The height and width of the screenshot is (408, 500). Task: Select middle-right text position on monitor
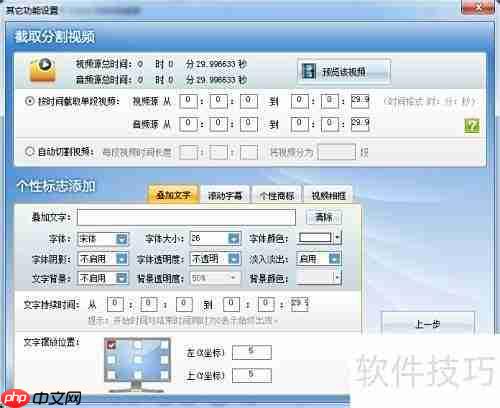(164, 360)
